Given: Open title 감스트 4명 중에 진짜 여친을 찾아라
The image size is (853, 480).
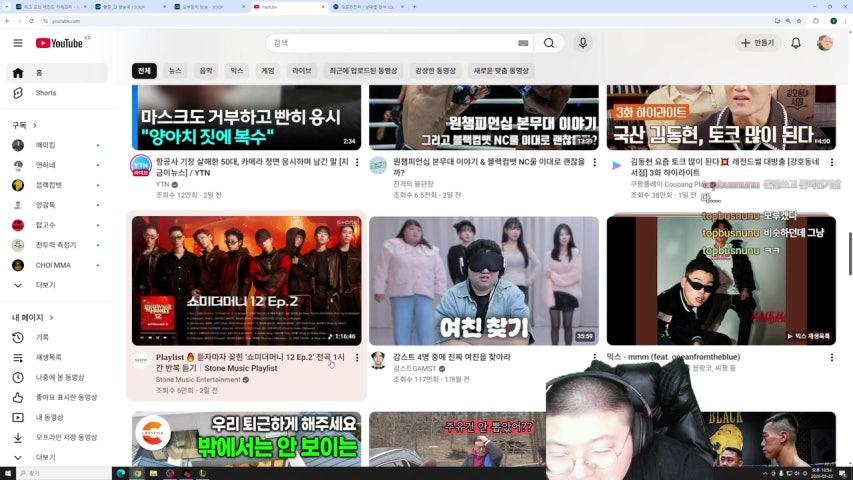Looking at the screenshot, I should tap(452, 357).
